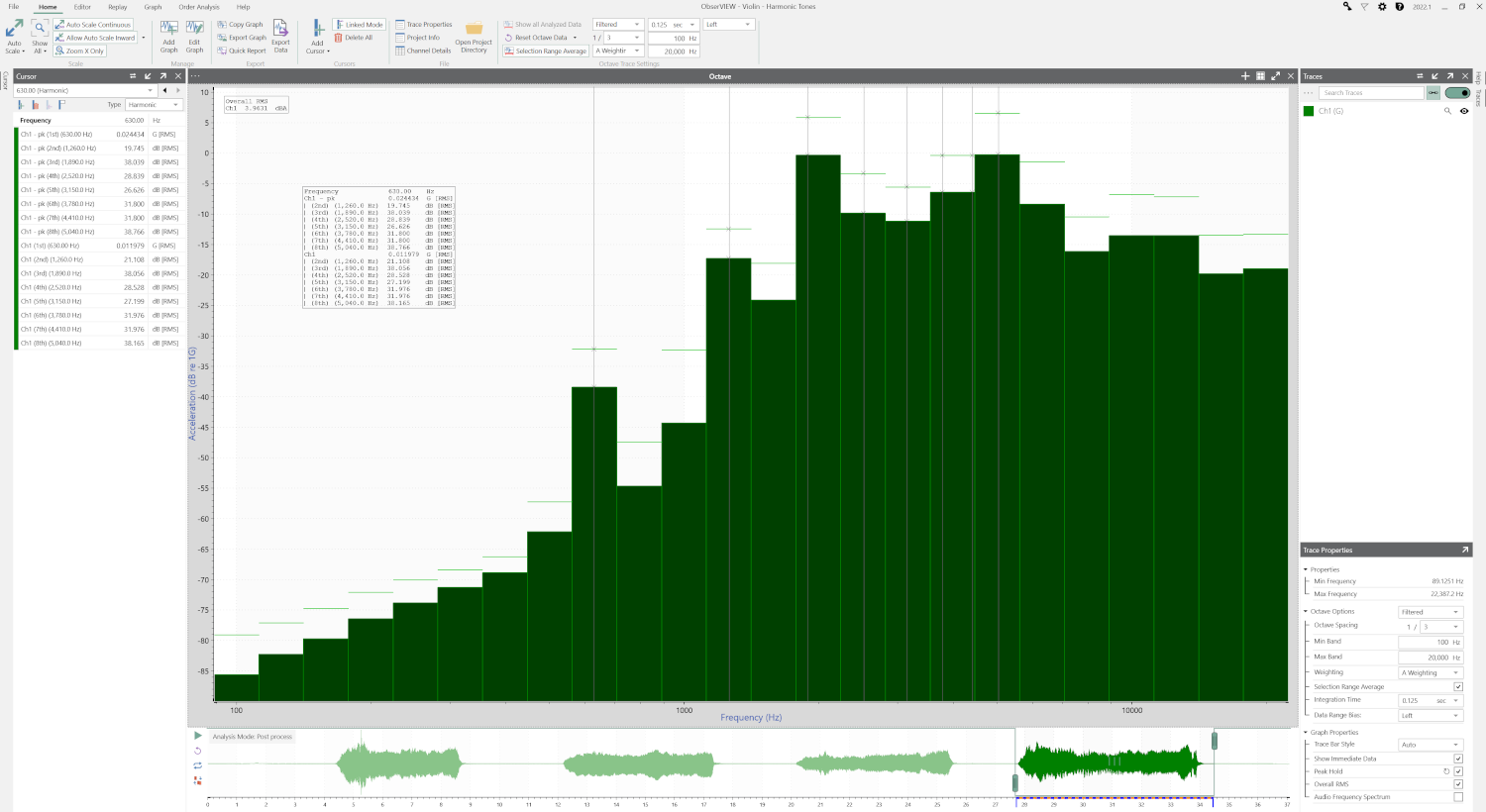Click the Search Traces input field
The width and height of the screenshot is (1486, 812).
click(1373, 93)
